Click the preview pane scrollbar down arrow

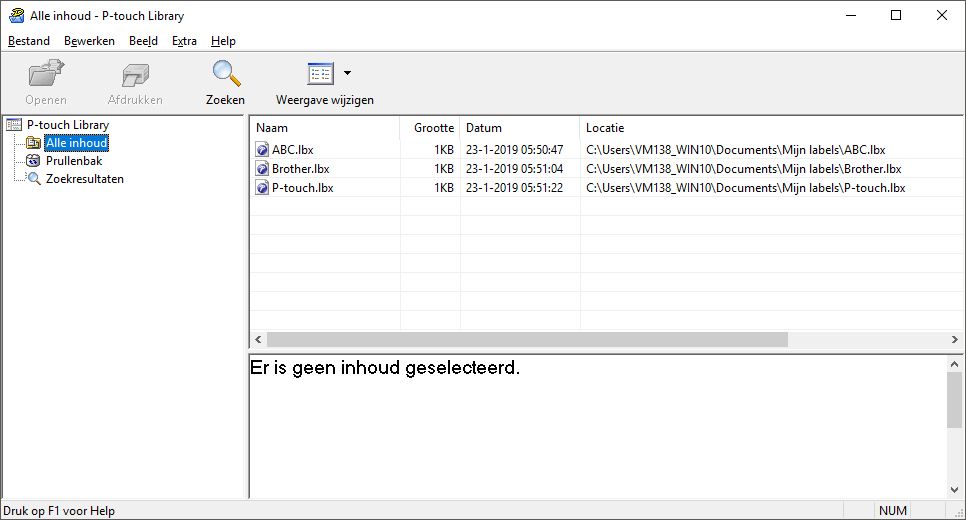(x=954, y=490)
